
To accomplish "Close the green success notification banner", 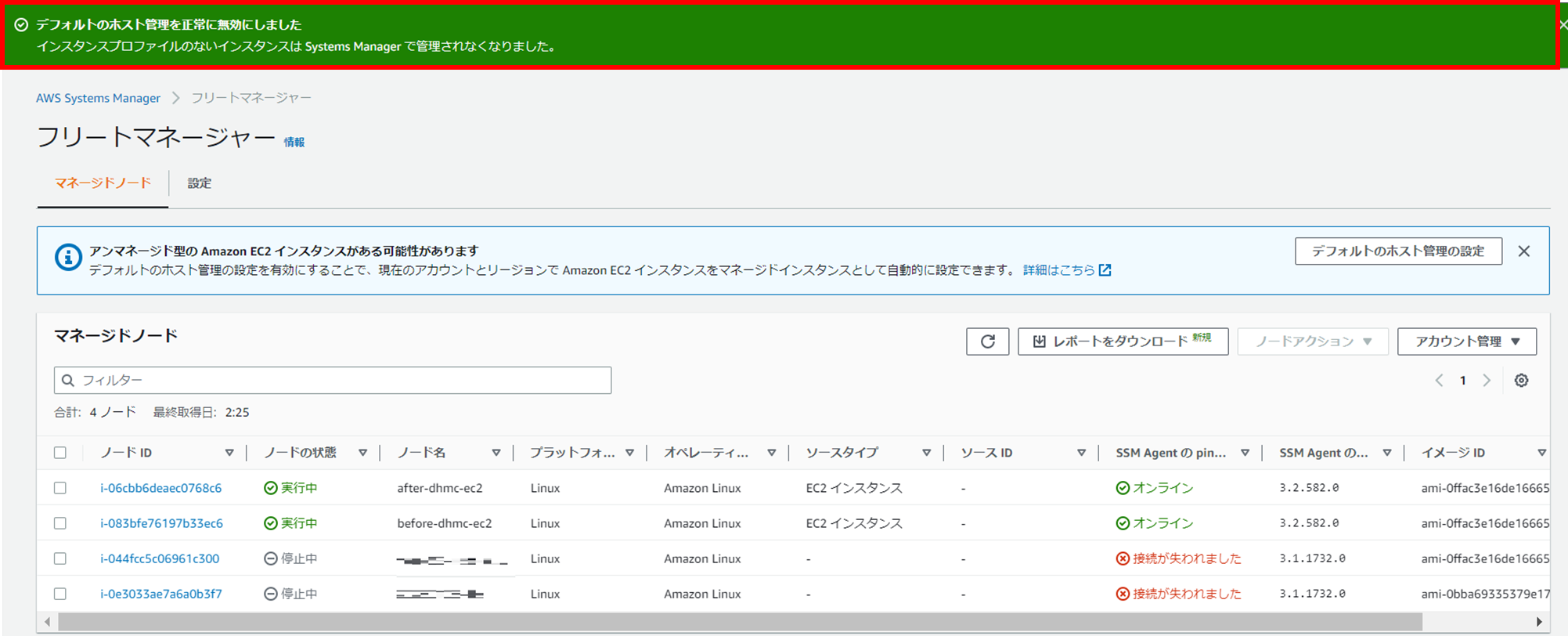I will point(1563,25).
